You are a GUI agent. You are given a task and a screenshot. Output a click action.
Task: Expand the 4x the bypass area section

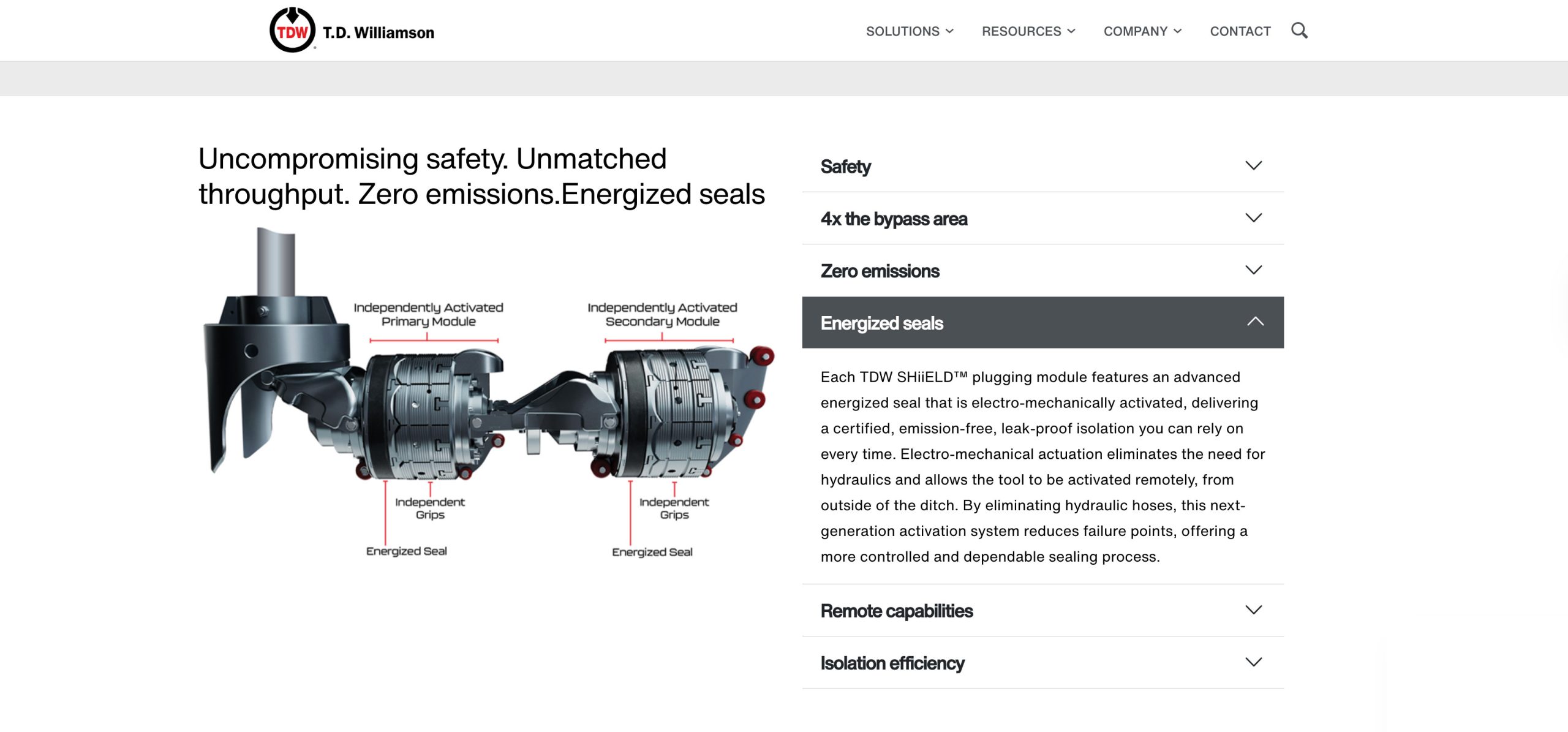pos(1042,219)
